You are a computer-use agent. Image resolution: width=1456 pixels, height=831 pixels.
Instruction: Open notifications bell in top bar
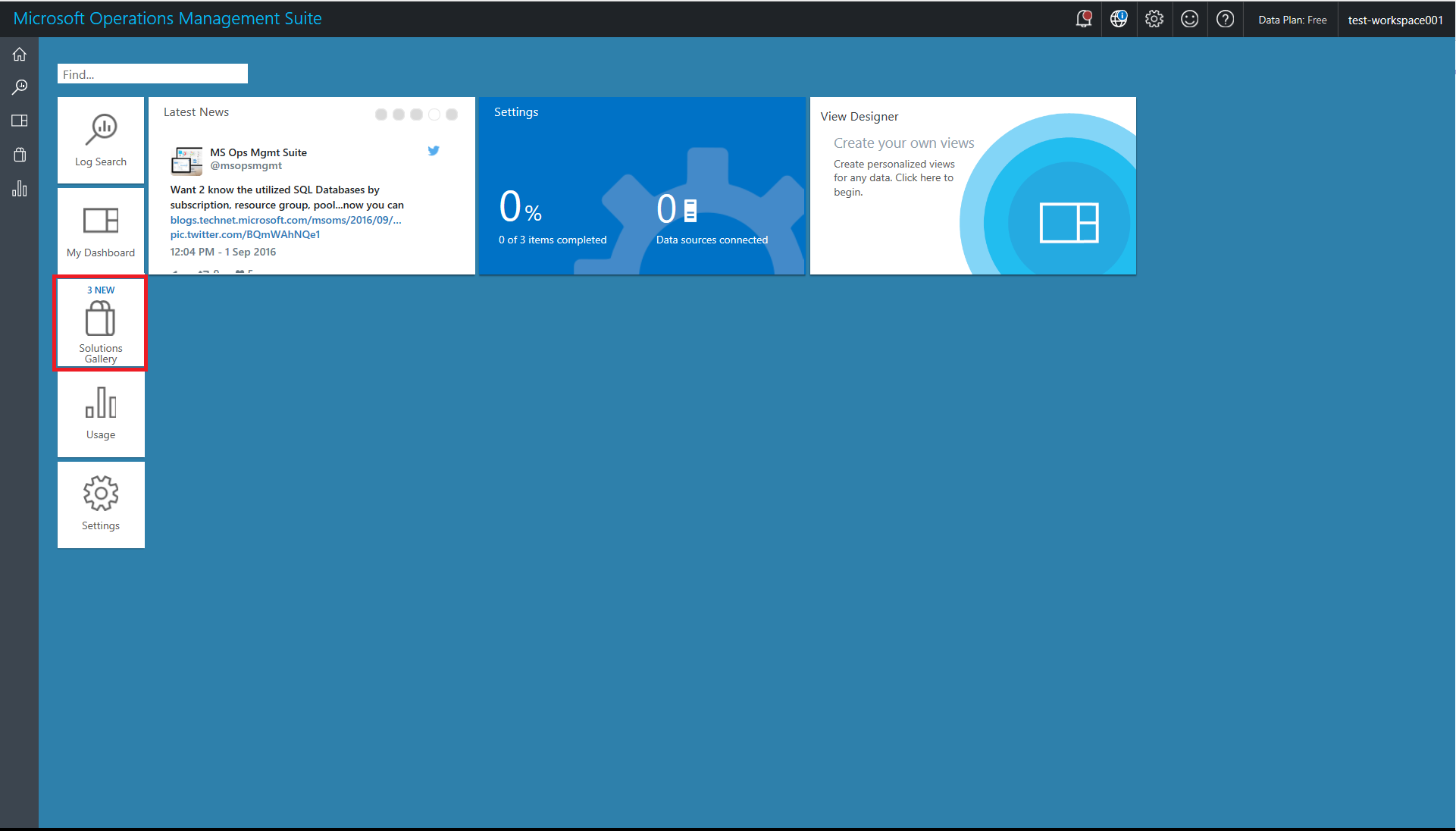(x=1084, y=19)
